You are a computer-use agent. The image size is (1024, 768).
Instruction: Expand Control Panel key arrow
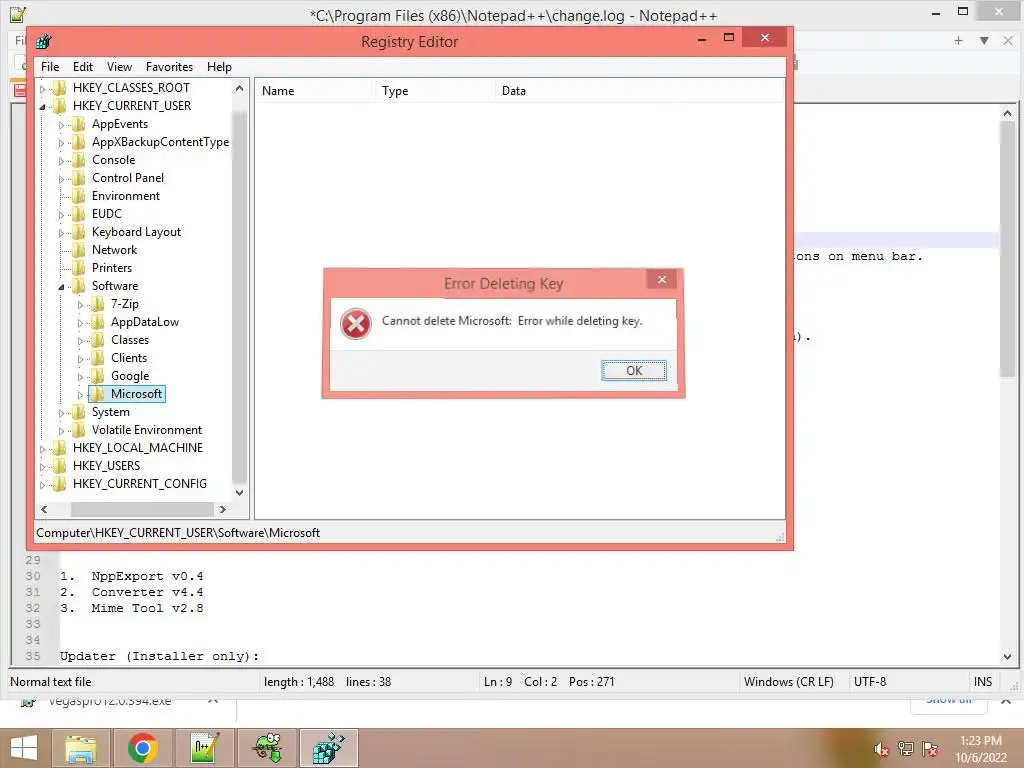(x=61, y=178)
